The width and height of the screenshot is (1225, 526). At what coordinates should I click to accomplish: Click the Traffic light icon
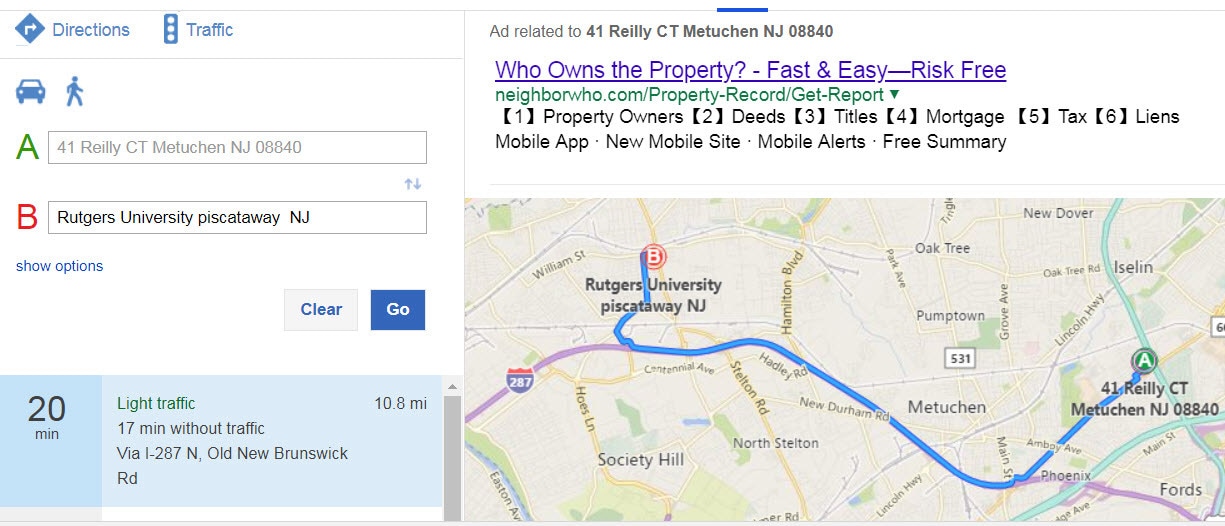coord(171,29)
